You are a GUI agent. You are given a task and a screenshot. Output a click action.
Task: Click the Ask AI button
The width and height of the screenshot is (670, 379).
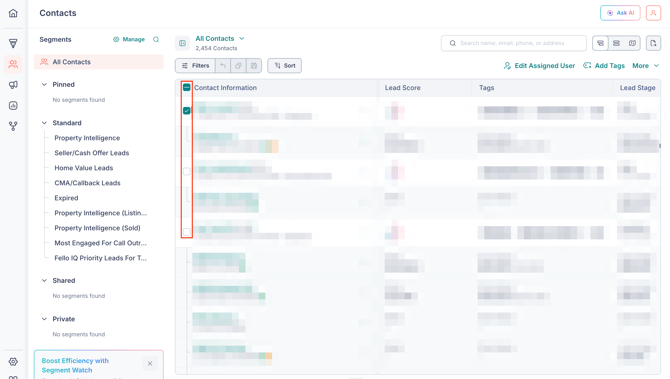[620, 13]
